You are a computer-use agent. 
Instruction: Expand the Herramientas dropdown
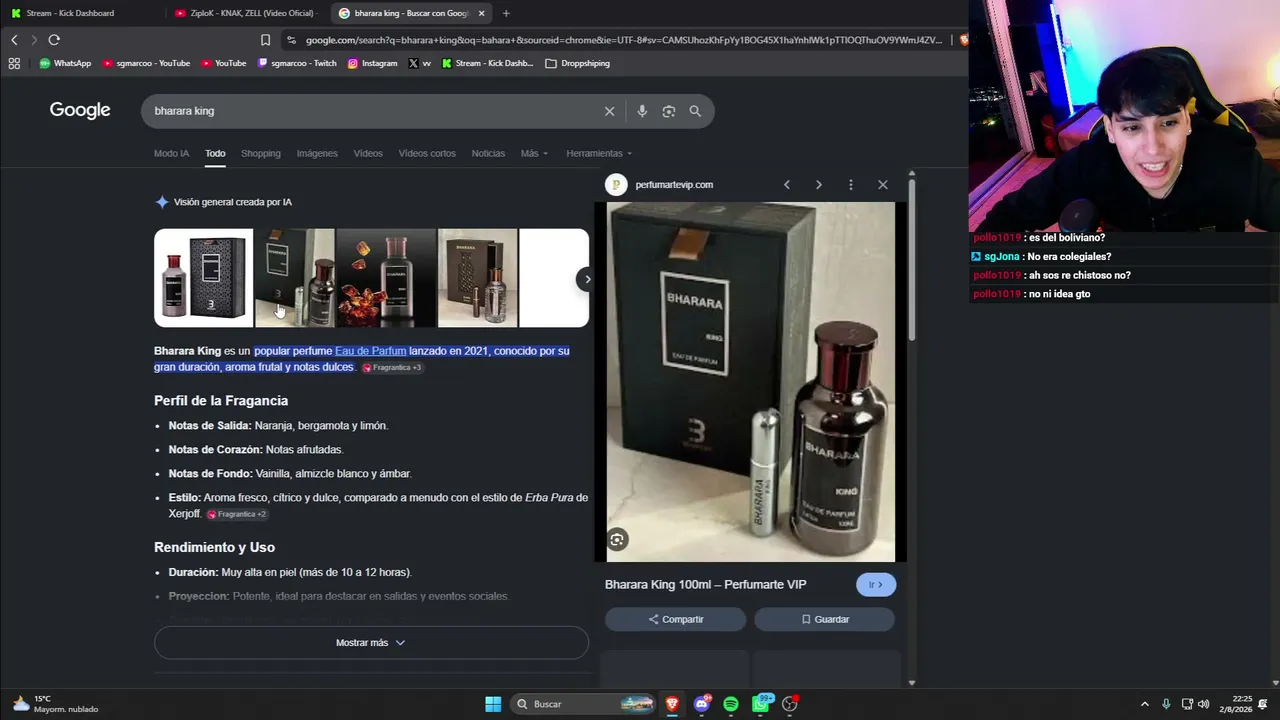599,153
